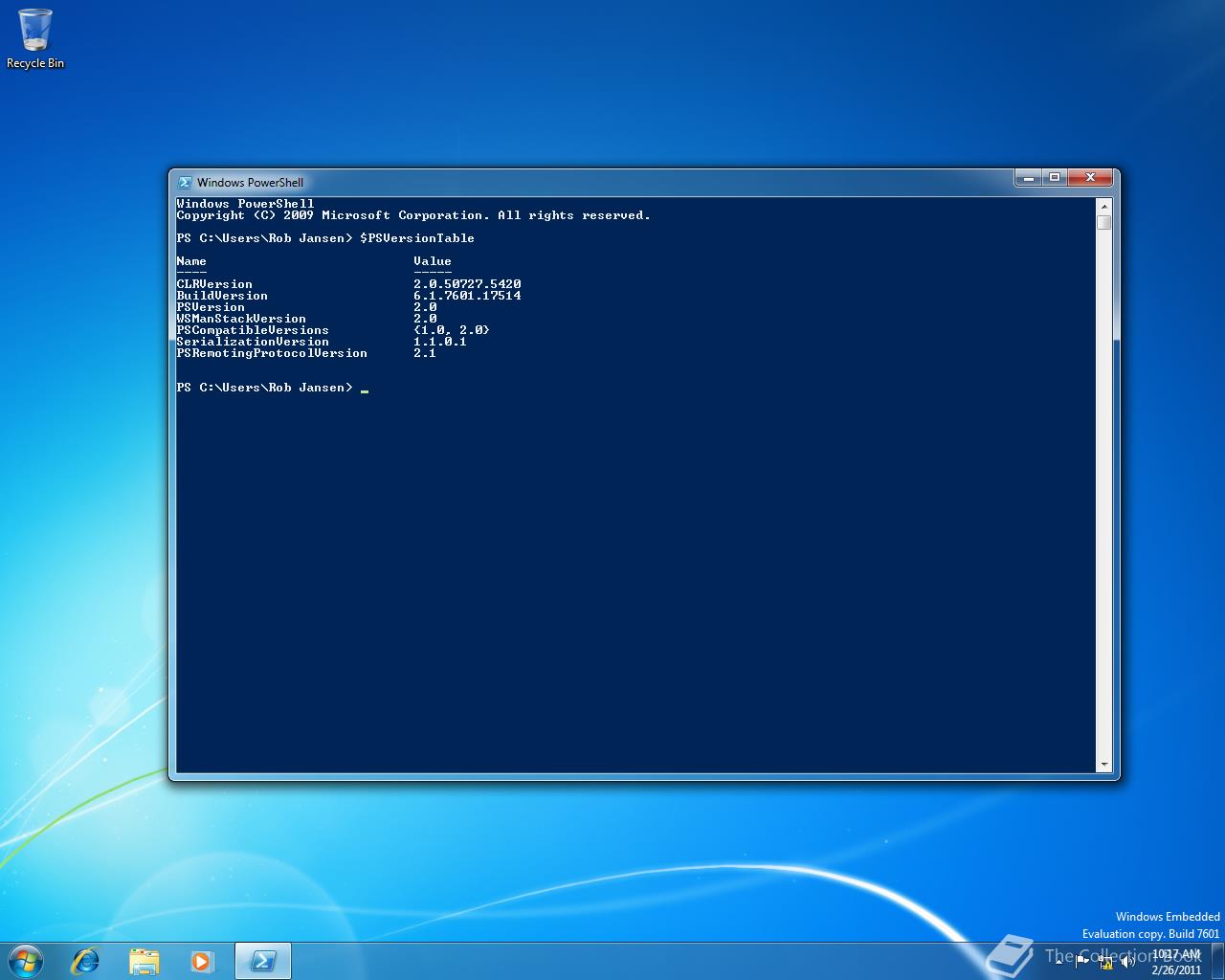Open Windows Explorer from the taskbar
The height and width of the screenshot is (980, 1225).
pyautogui.click(x=145, y=961)
